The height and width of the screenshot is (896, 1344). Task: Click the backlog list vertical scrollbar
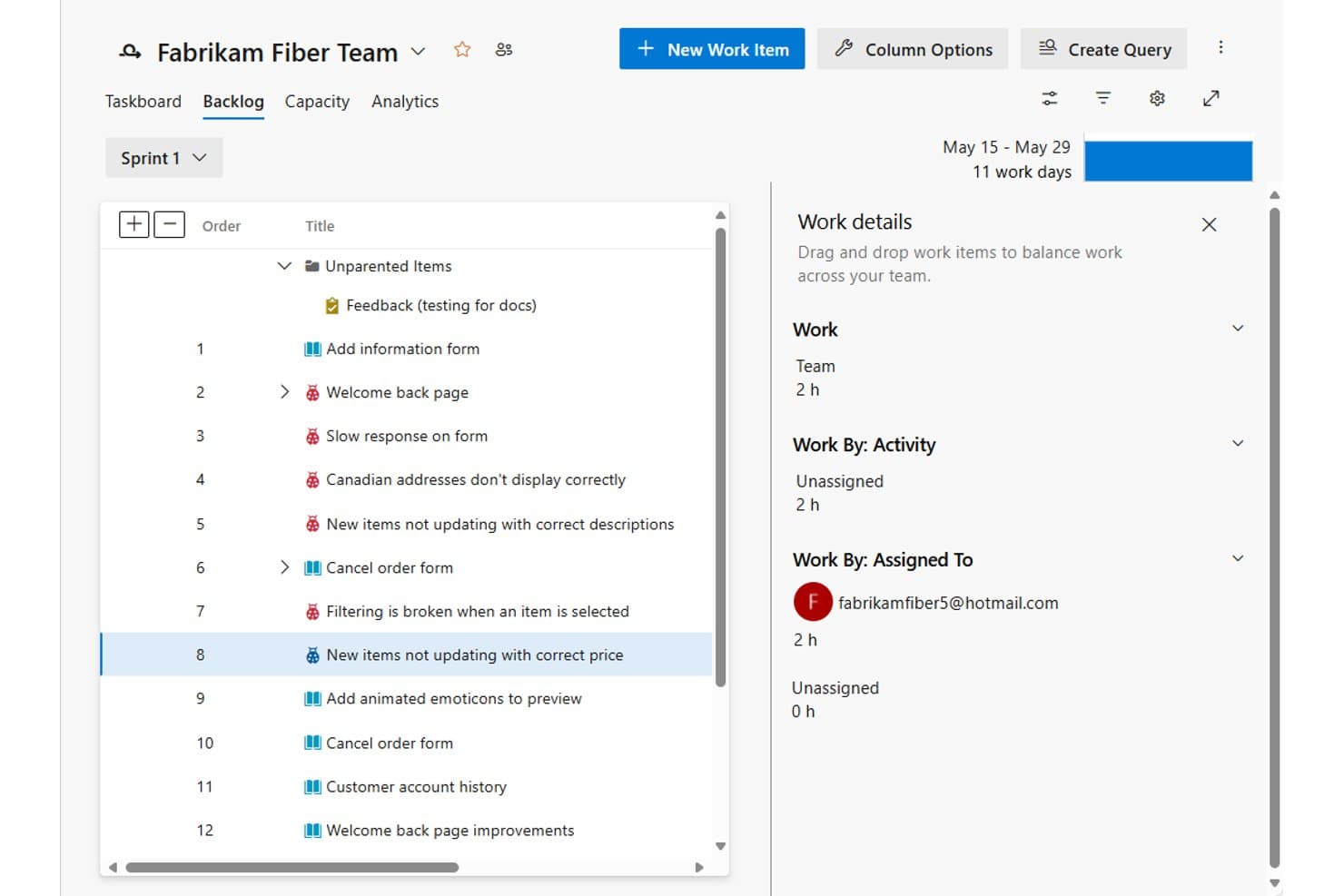pyautogui.click(x=720, y=457)
